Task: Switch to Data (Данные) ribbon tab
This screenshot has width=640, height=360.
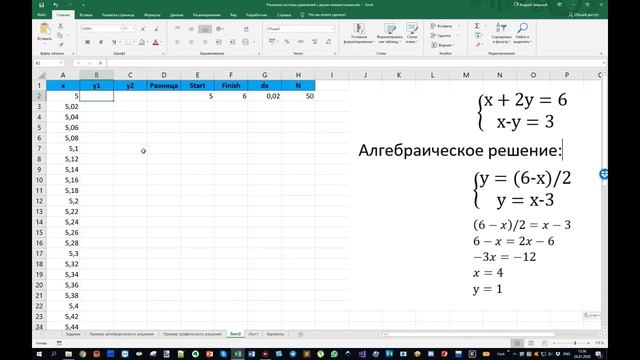Action: point(176,15)
